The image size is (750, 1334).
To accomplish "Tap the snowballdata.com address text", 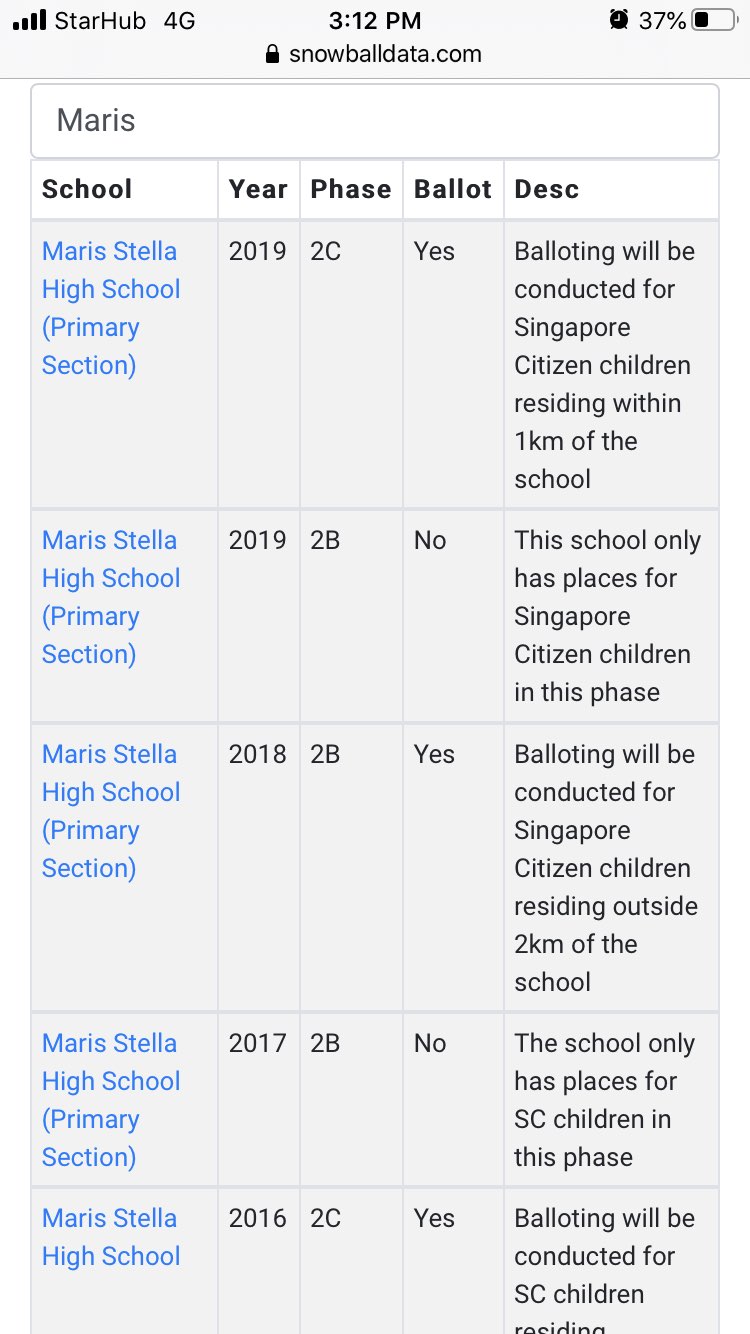I will pos(385,54).
